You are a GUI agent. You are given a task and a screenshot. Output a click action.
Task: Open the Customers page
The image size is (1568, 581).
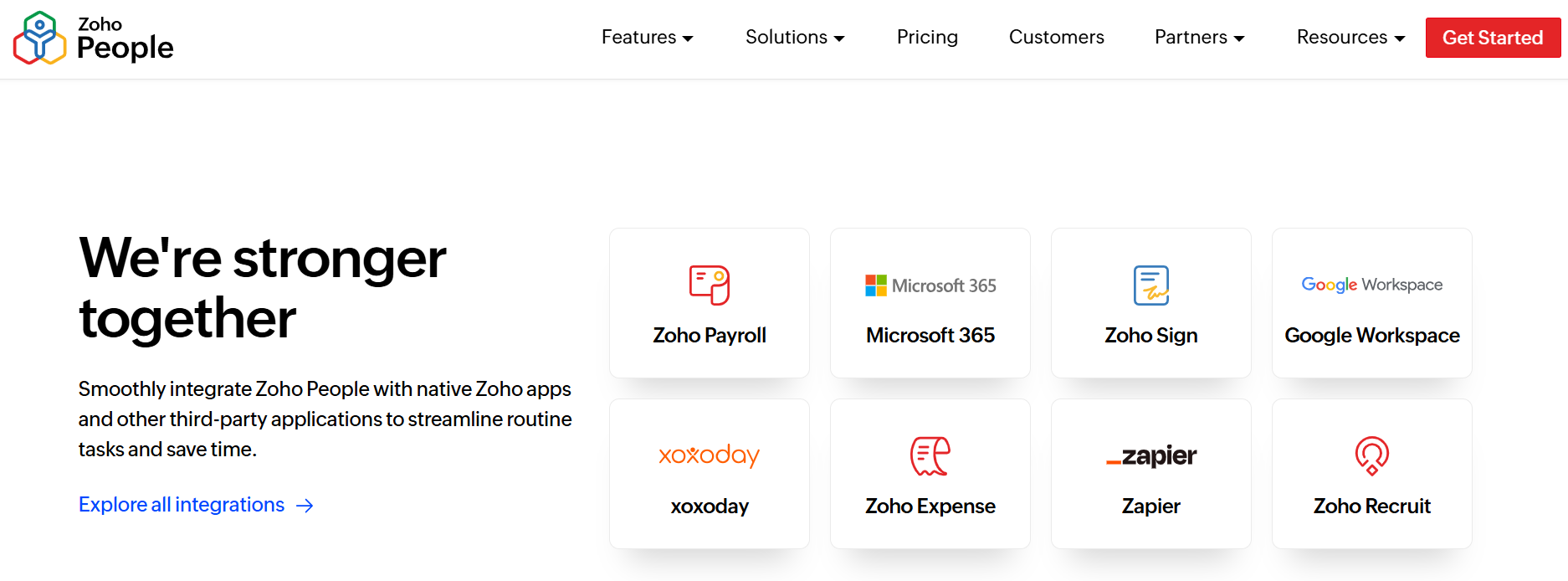coord(1056,38)
